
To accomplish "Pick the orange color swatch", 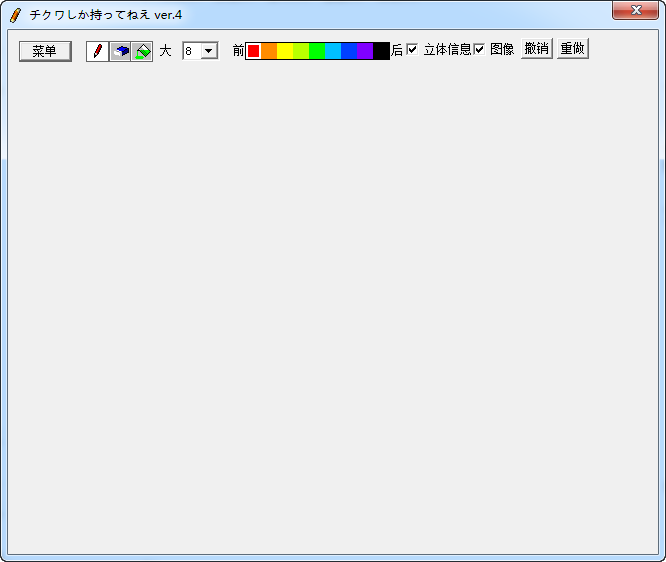I will (269, 51).
